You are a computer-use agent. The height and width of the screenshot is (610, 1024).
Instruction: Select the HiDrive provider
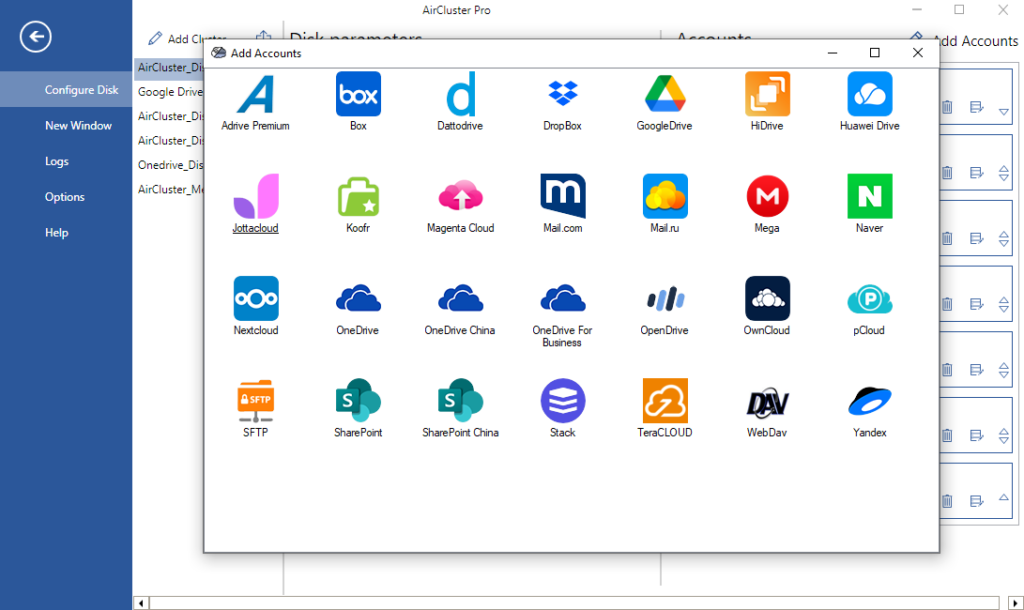click(767, 95)
